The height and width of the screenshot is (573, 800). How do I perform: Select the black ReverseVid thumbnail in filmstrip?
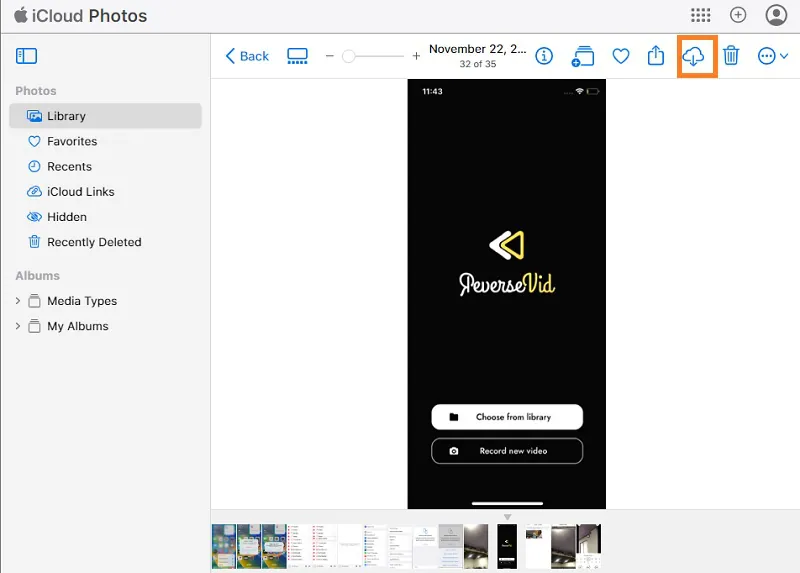tap(507, 546)
